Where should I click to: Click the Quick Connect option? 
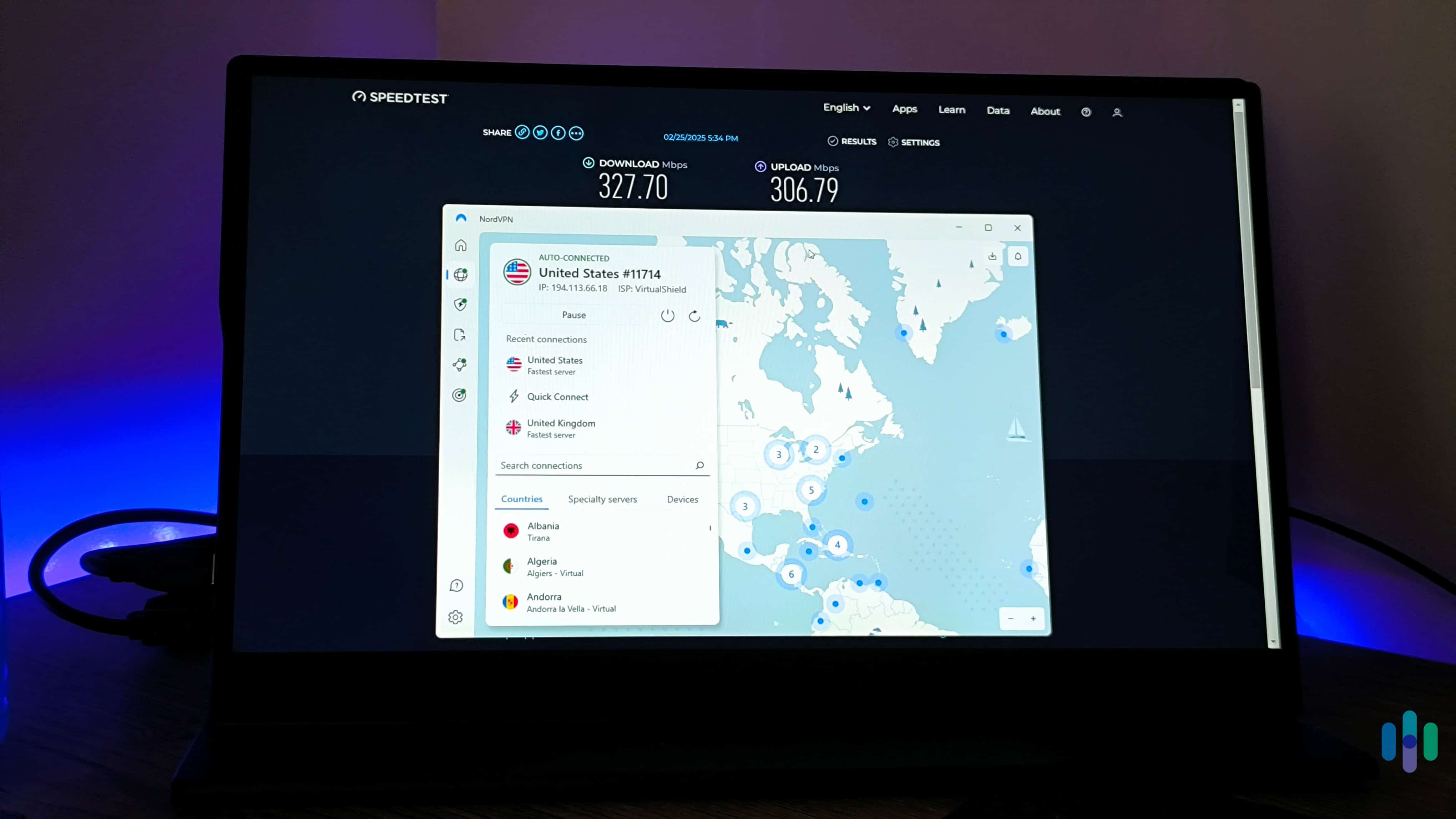tap(558, 396)
